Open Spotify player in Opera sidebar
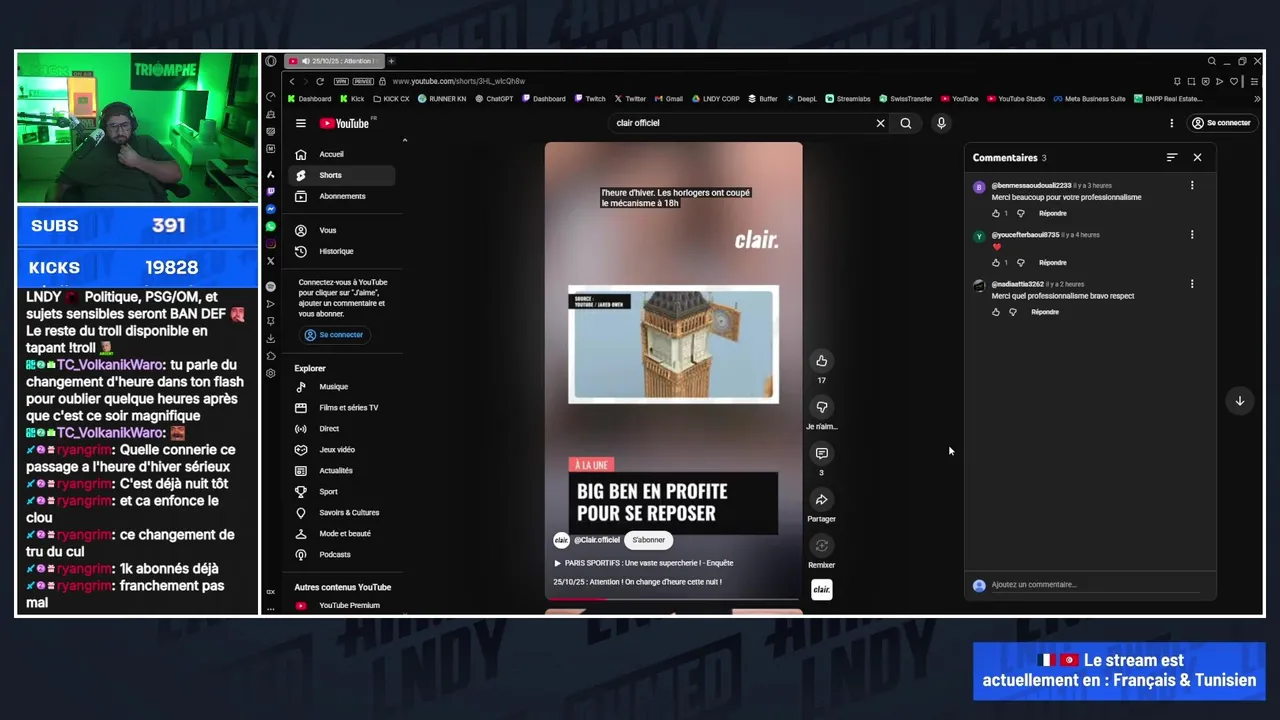Image resolution: width=1280 pixels, height=720 pixels. 270,287
